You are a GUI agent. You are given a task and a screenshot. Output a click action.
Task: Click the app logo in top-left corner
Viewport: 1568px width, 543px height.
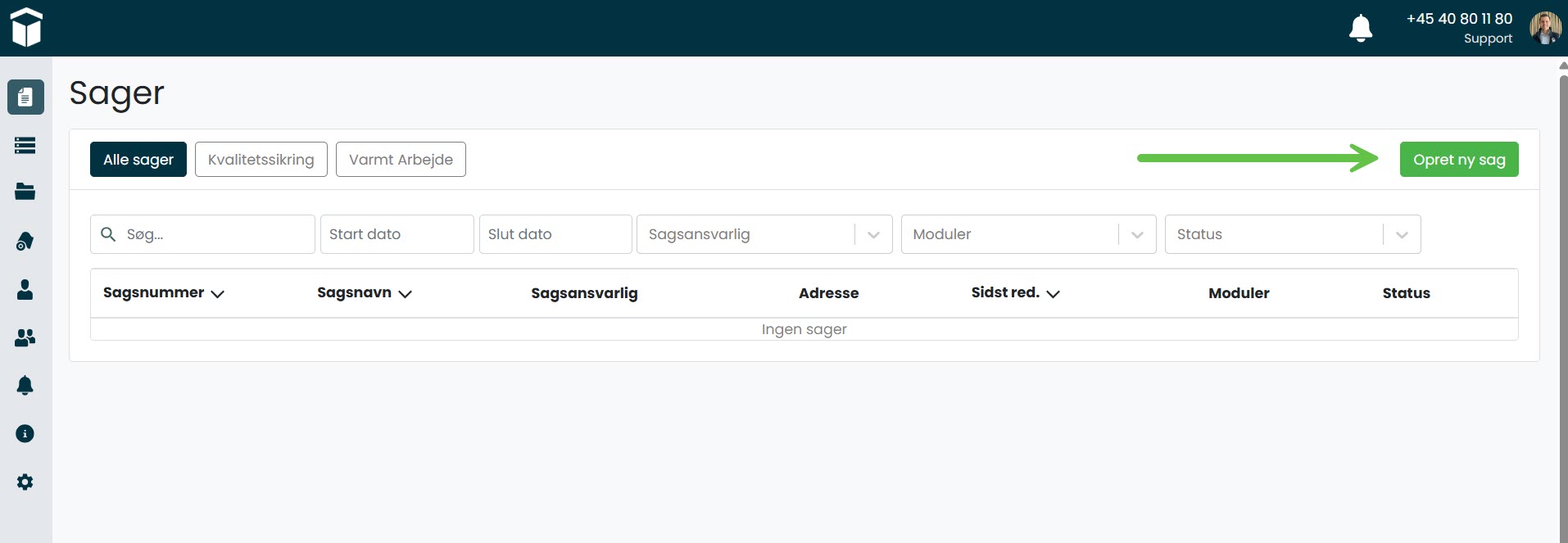click(x=26, y=28)
